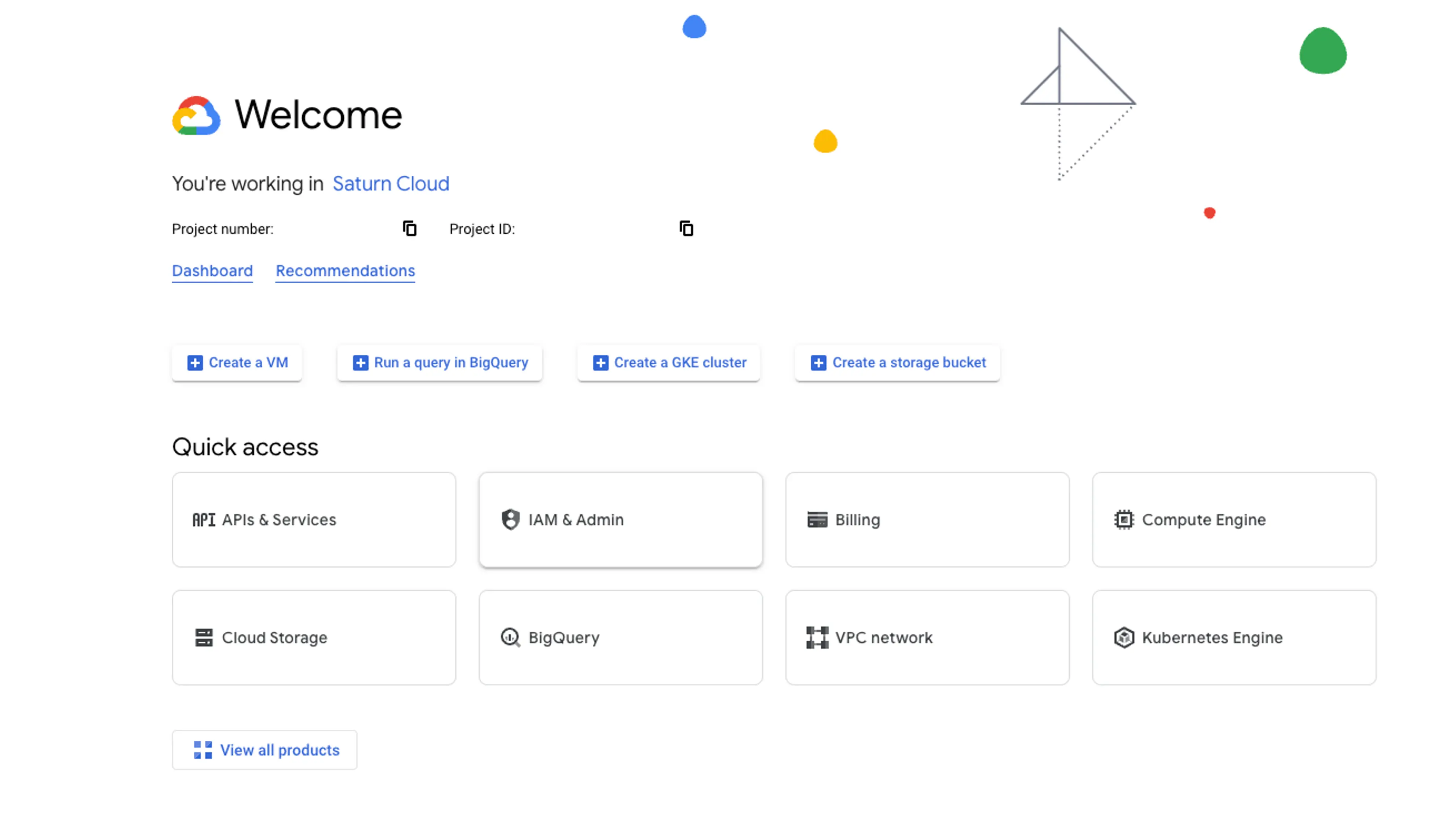Click the Quick access heading

pyautogui.click(x=245, y=447)
